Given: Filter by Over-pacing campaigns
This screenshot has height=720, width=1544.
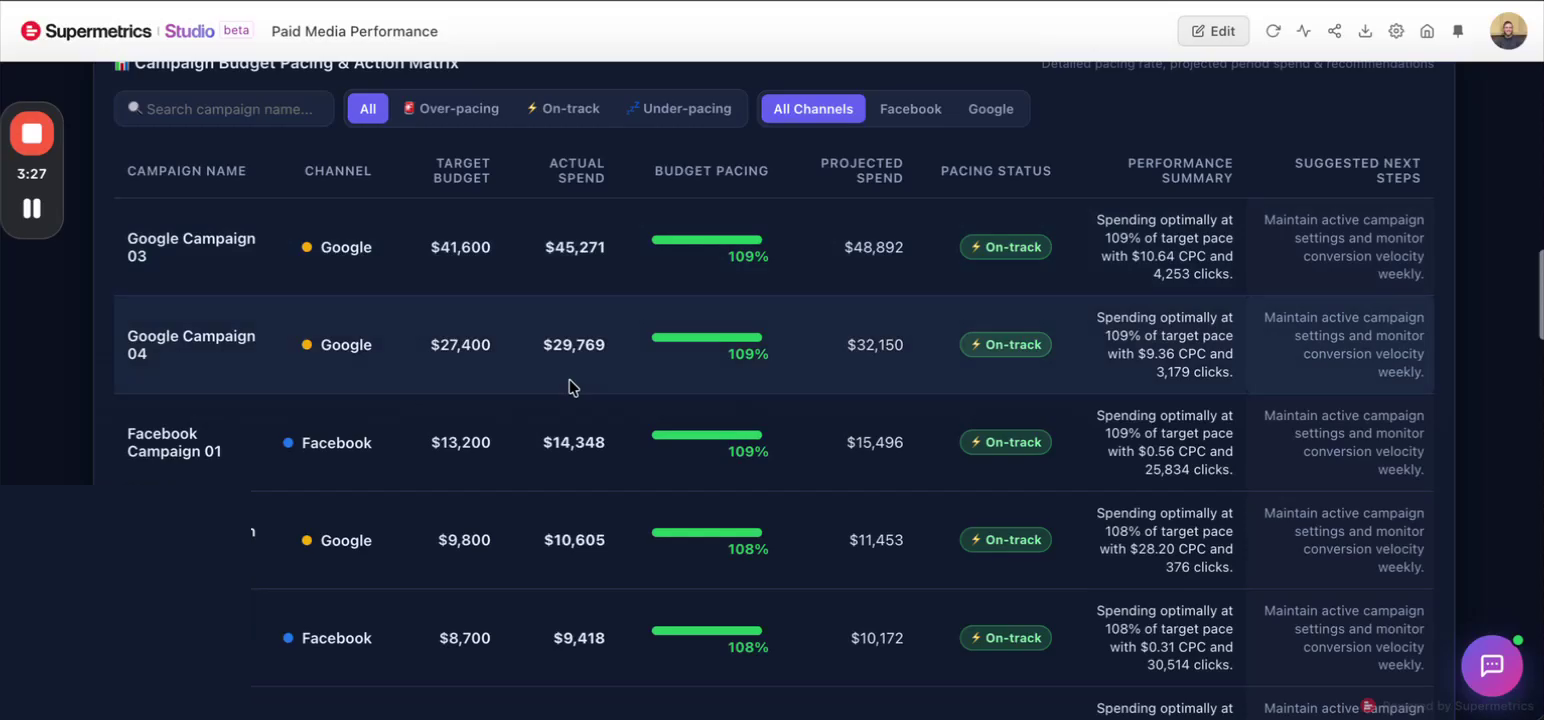Looking at the screenshot, I should click(451, 109).
